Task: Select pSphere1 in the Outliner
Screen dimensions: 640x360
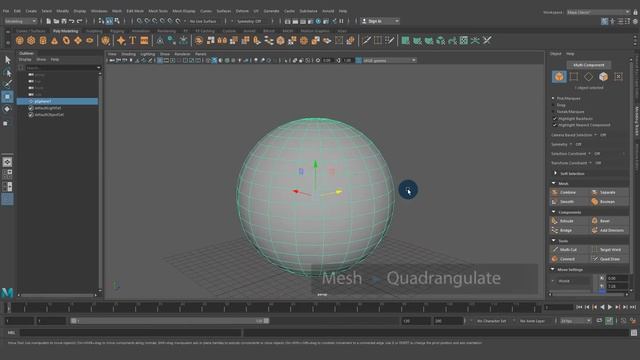Action: [57, 101]
